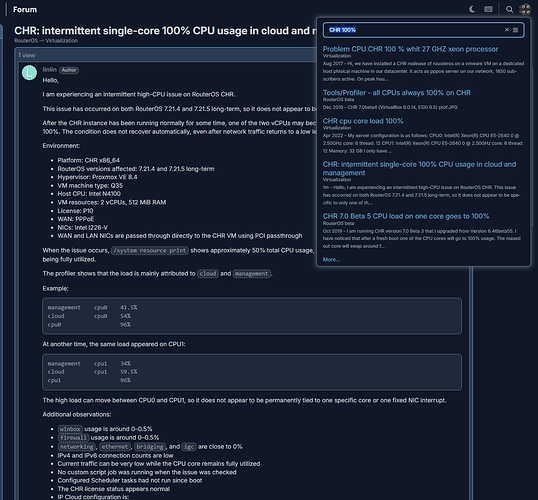Image resolution: width=538 pixels, height=500 pixels.
Task: Click the linlin user avatar
Action: pyautogui.click(x=29, y=73)
